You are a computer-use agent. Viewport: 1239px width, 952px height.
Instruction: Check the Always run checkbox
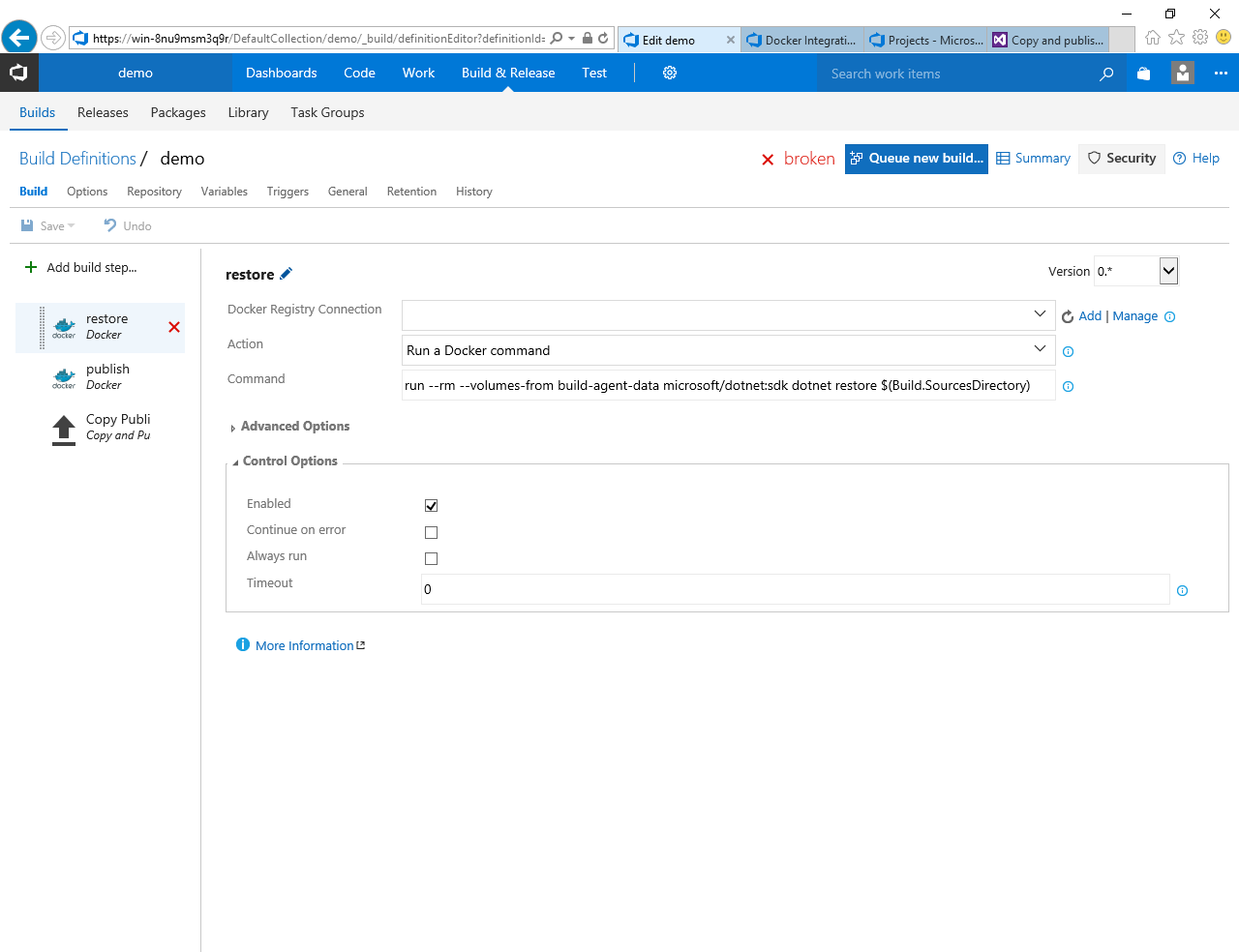431,558
